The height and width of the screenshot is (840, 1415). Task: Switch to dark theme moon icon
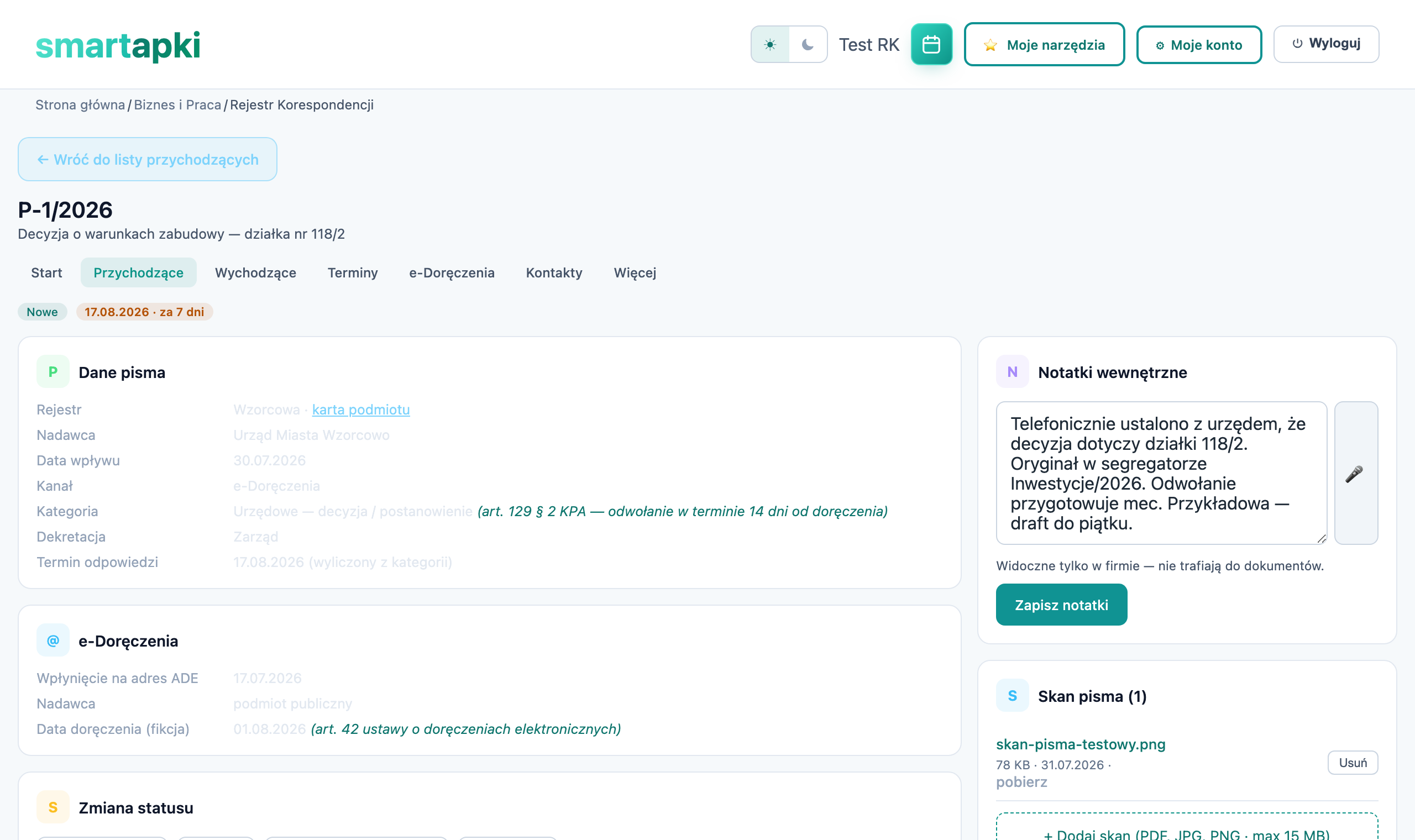pyautogui.click(x=808, y=44)
